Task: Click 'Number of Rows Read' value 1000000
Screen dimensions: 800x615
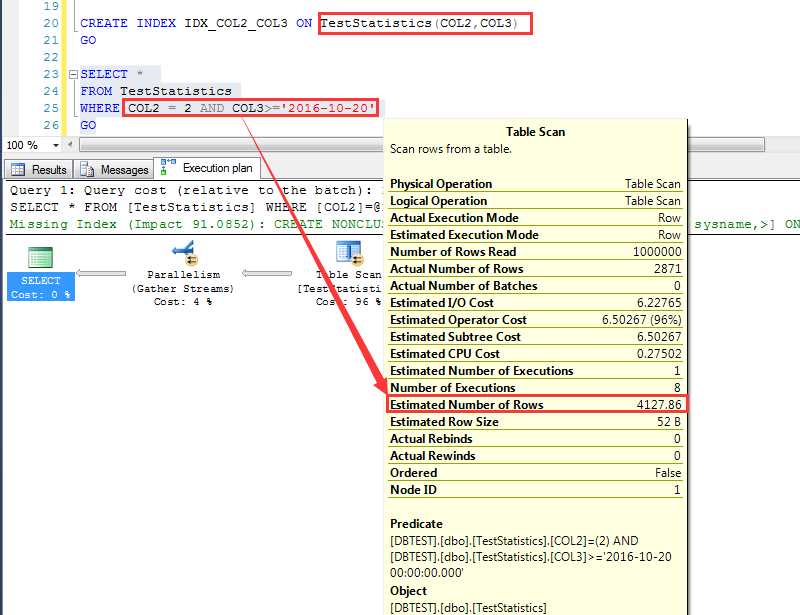Action: coord(657,252)
